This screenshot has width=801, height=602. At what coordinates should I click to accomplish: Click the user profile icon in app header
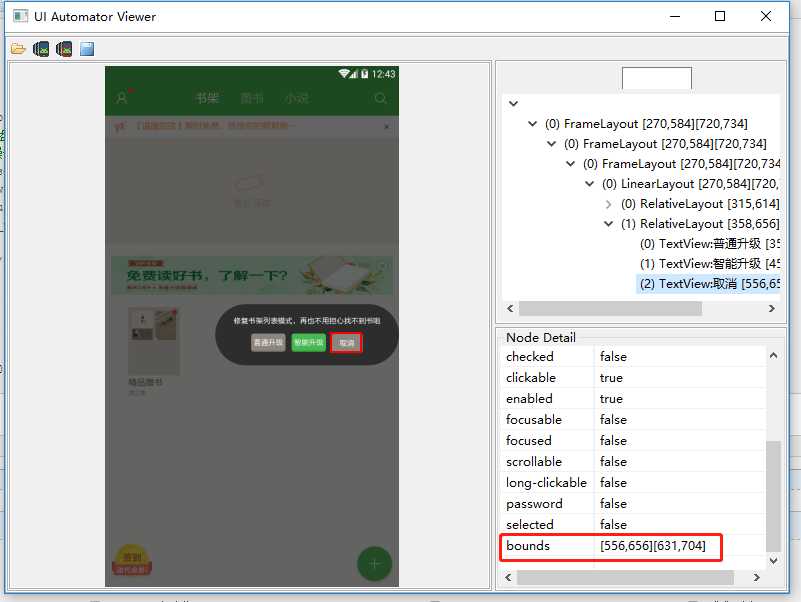[122, 98]
